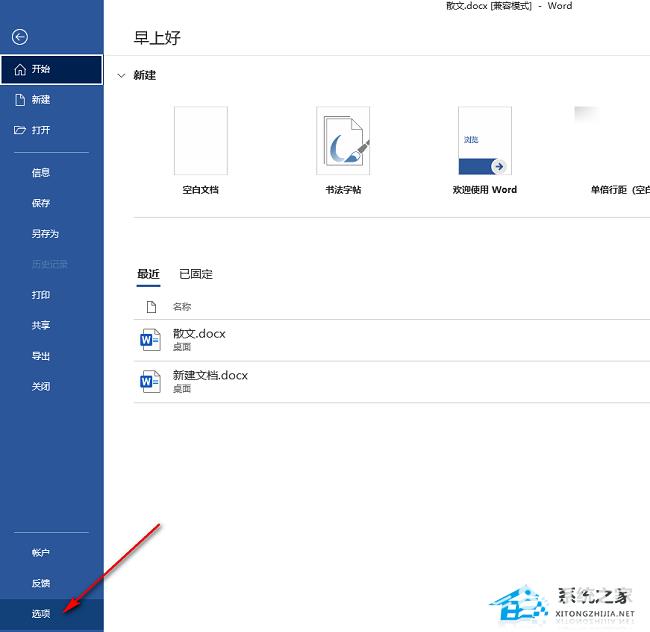This screenshot has height=632, width=650.
Task: Open recent file 散文.docx
Action: pyautogui.click(x=392, y=340)
